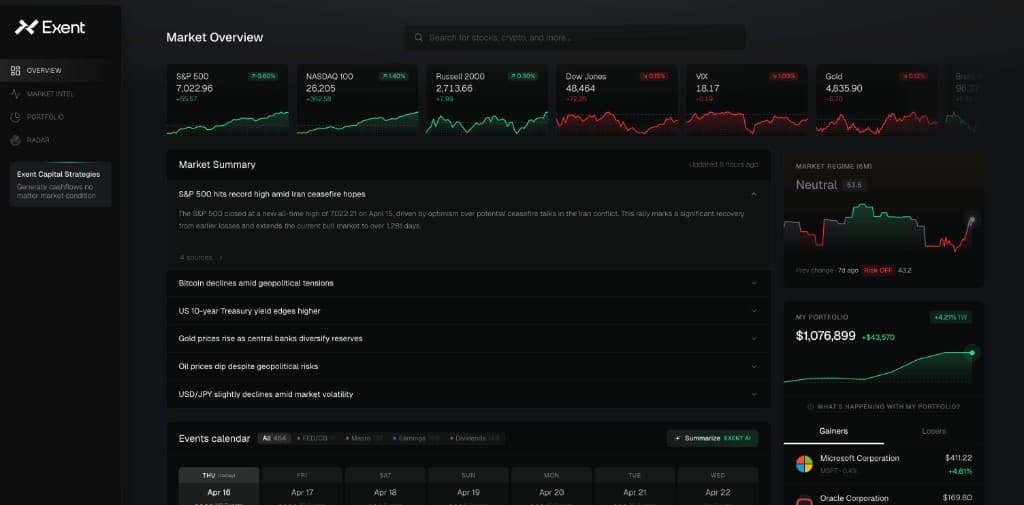
Task: Switch to the Gainers tab
Action: [833, 431]
